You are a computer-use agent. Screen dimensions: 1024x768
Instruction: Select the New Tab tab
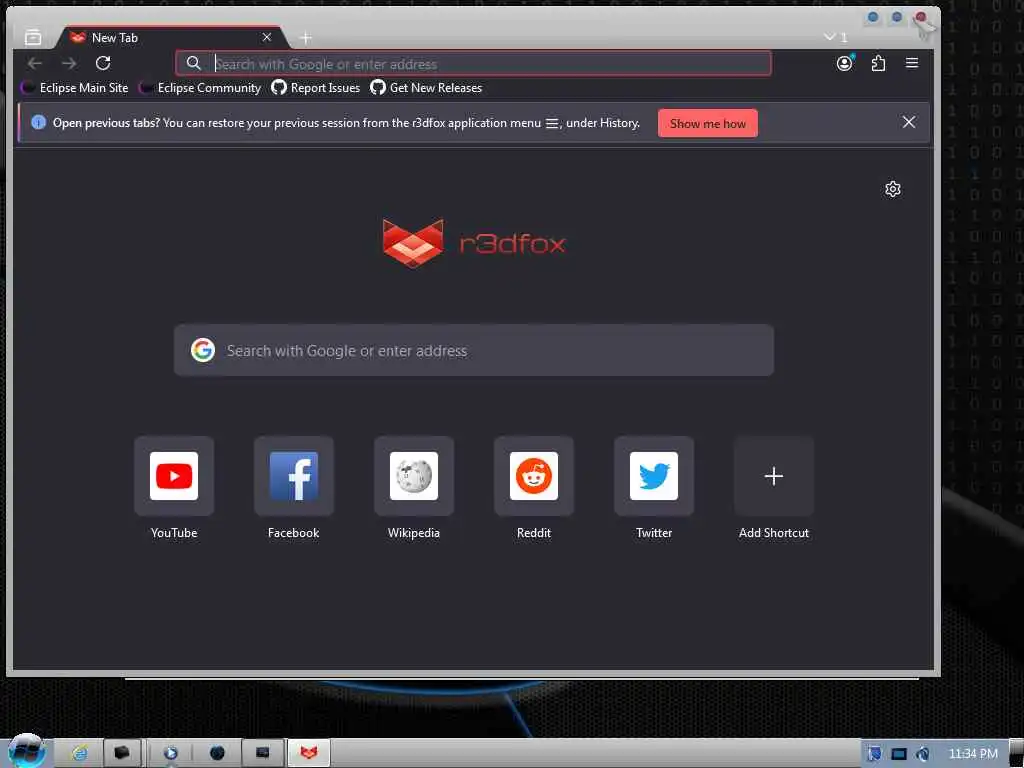[x=173, y=37]
